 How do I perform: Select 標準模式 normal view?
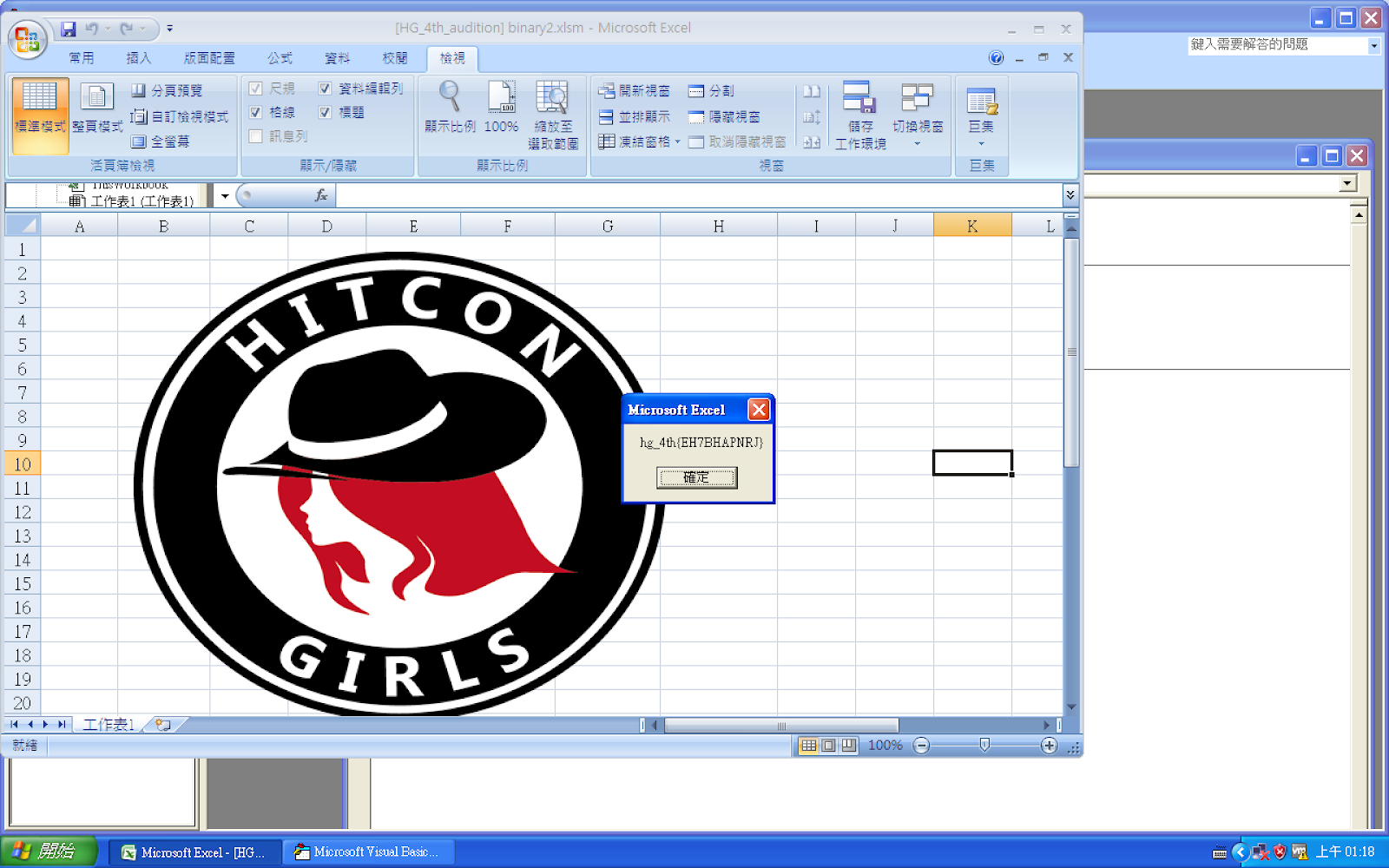tap(40, 115)
